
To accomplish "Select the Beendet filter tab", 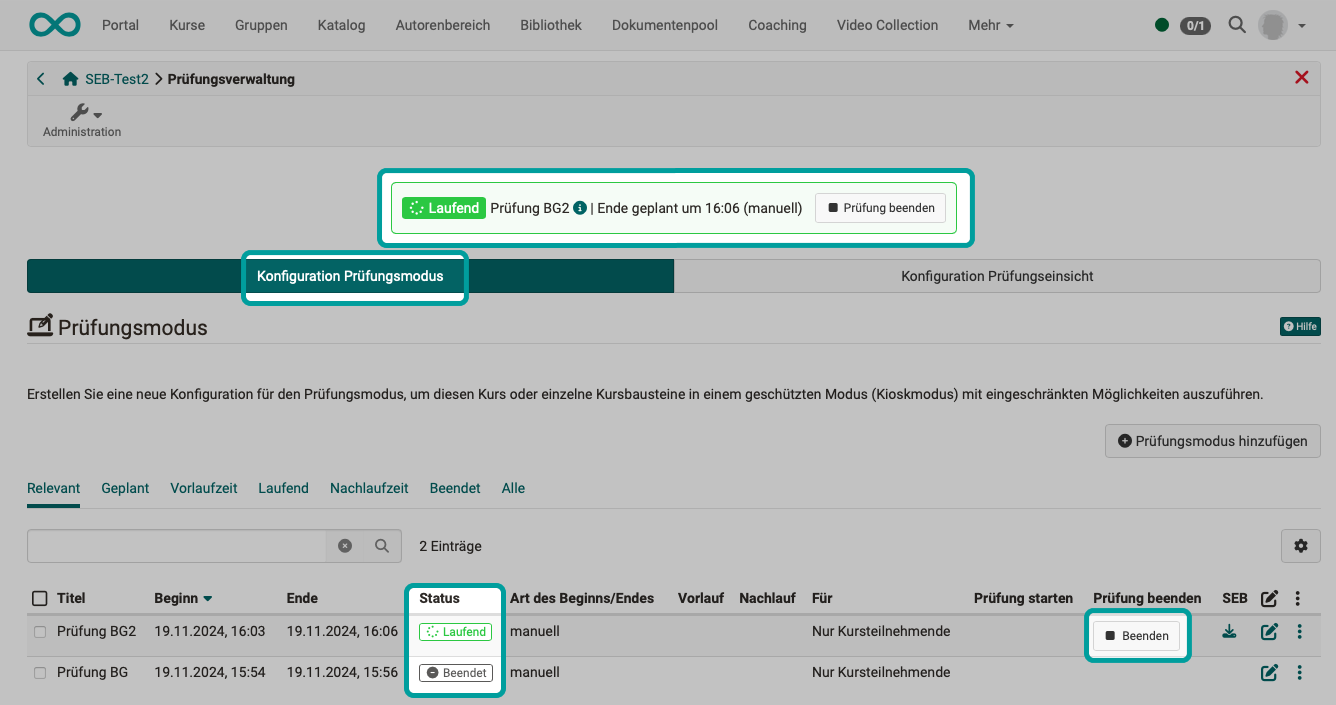I will click(455, 488).
